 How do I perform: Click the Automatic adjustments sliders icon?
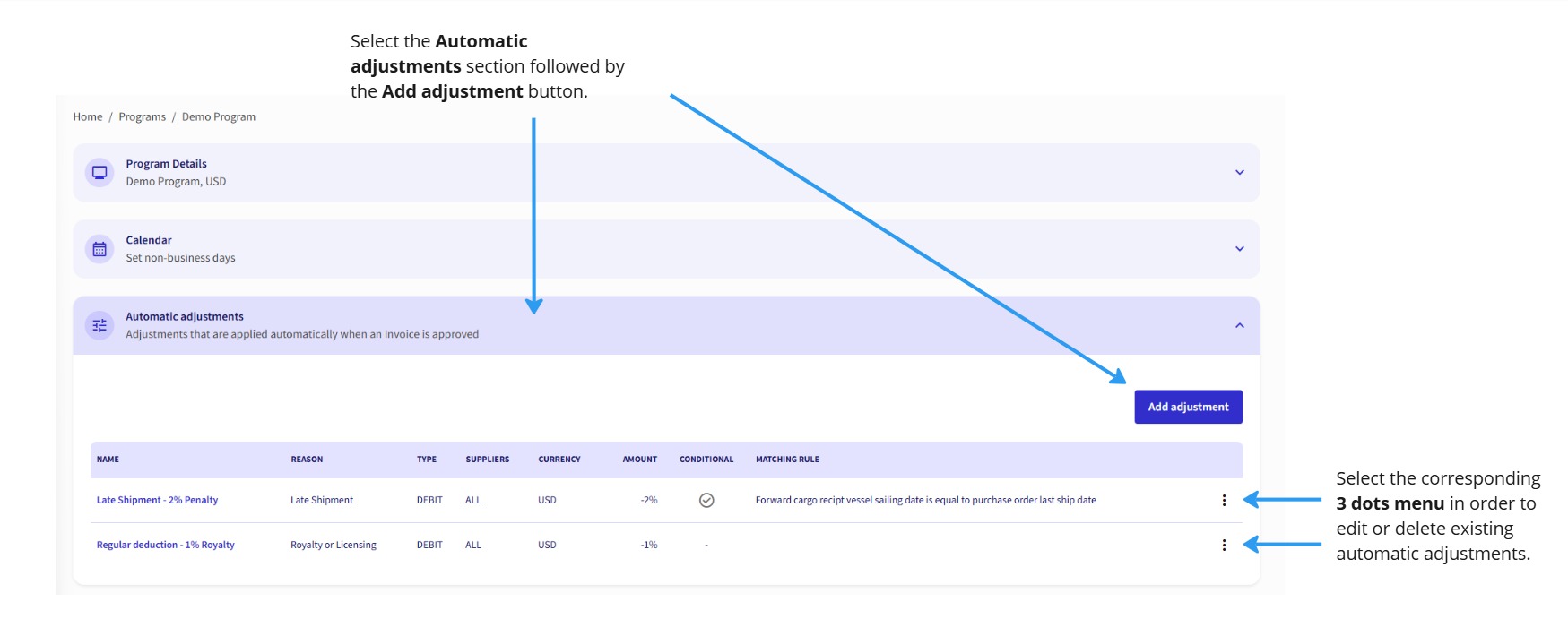(99, 324)
